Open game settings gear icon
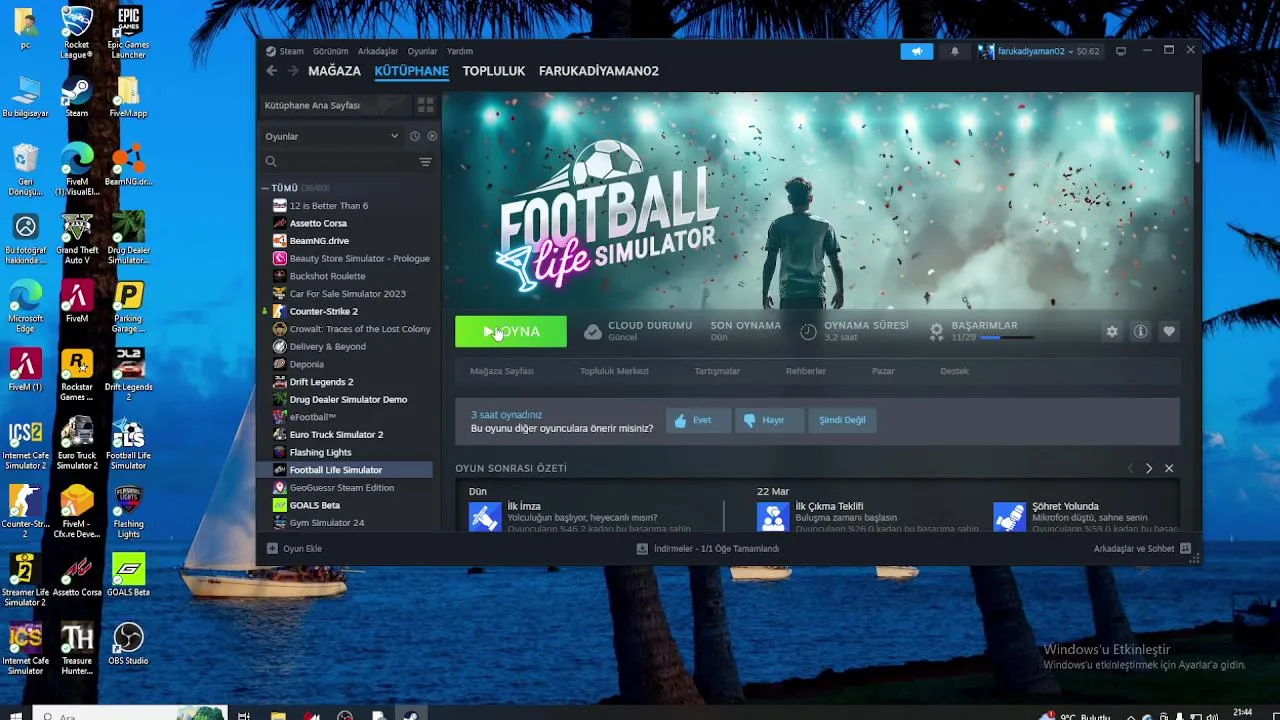1280x720 pixels. [1112, 331]
